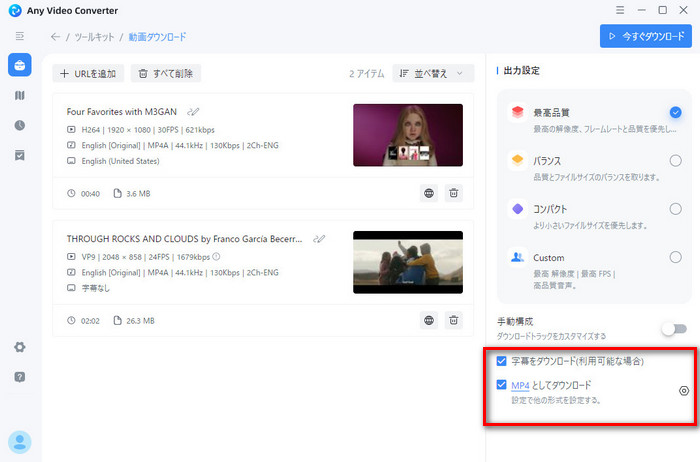Click the 26.3 MB file size
Screen dimensions: 700x462
[140, 321]
